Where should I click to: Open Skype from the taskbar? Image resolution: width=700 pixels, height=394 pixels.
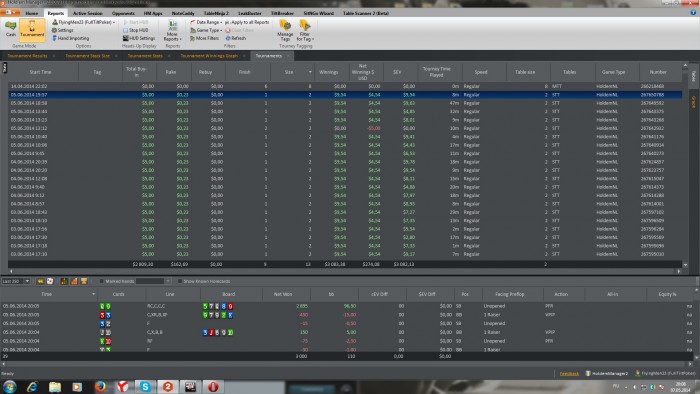point(145,386)
